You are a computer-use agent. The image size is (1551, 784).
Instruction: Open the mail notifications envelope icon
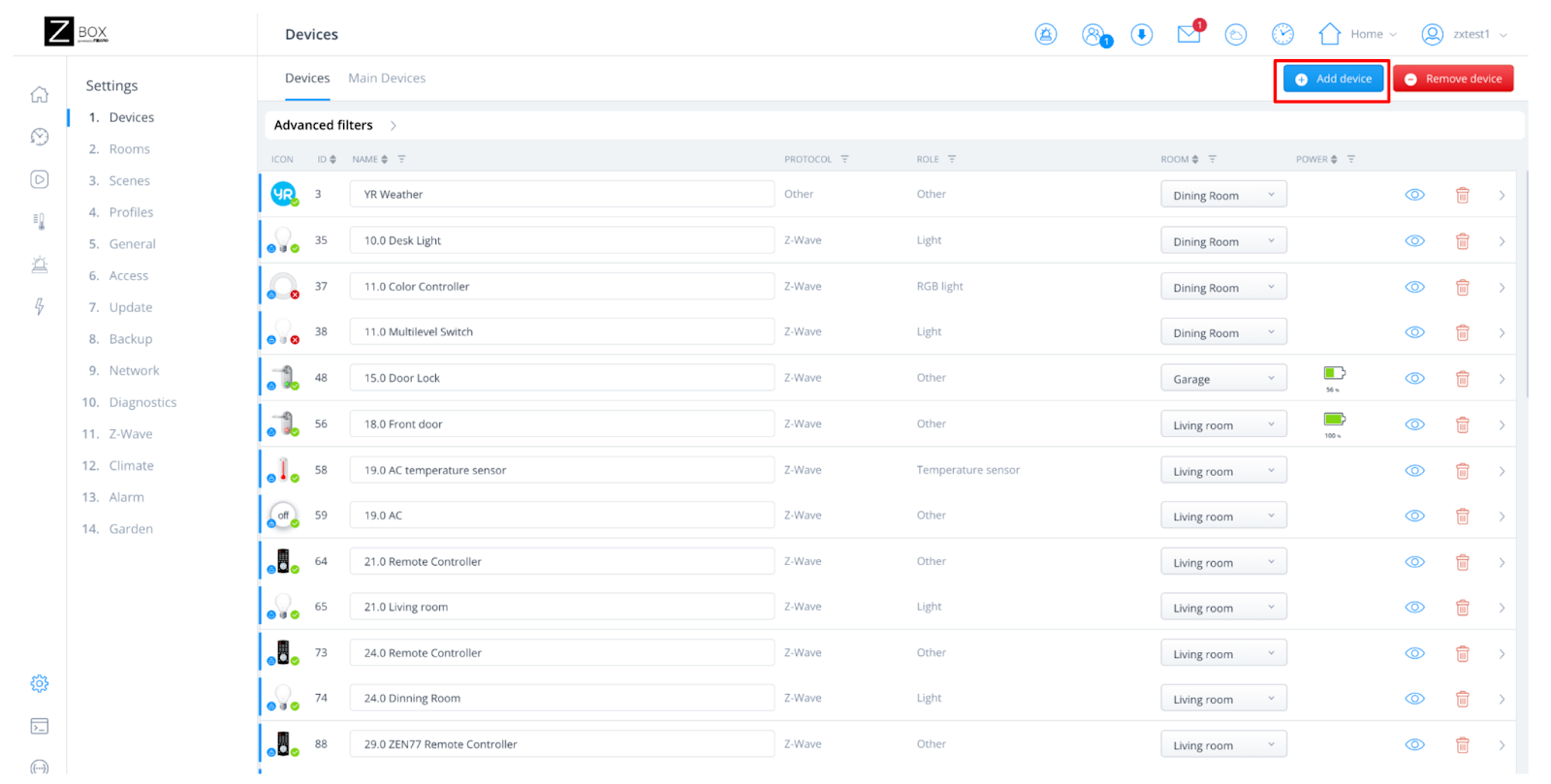pos(1189,34)
